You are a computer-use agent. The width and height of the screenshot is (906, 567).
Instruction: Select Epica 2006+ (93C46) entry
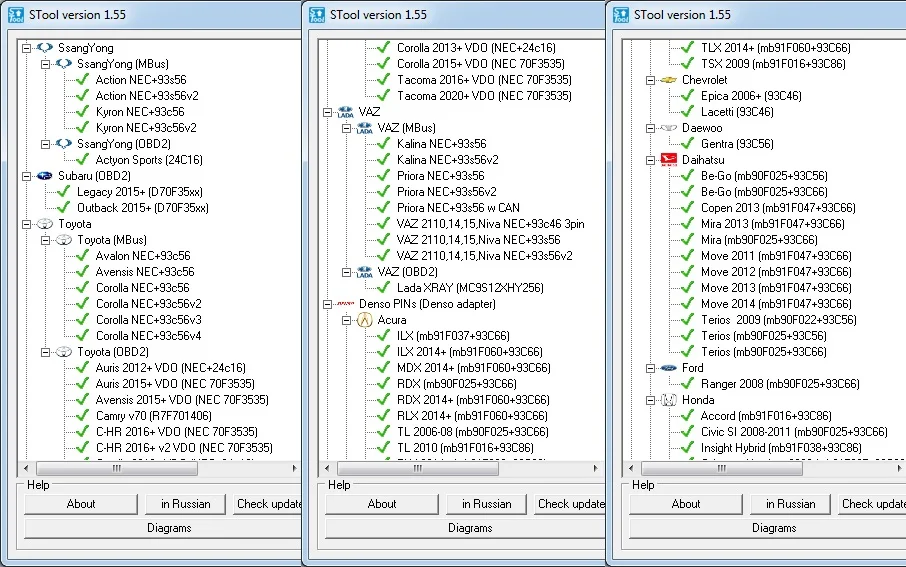pyautogui.click(x=751, y=96)
